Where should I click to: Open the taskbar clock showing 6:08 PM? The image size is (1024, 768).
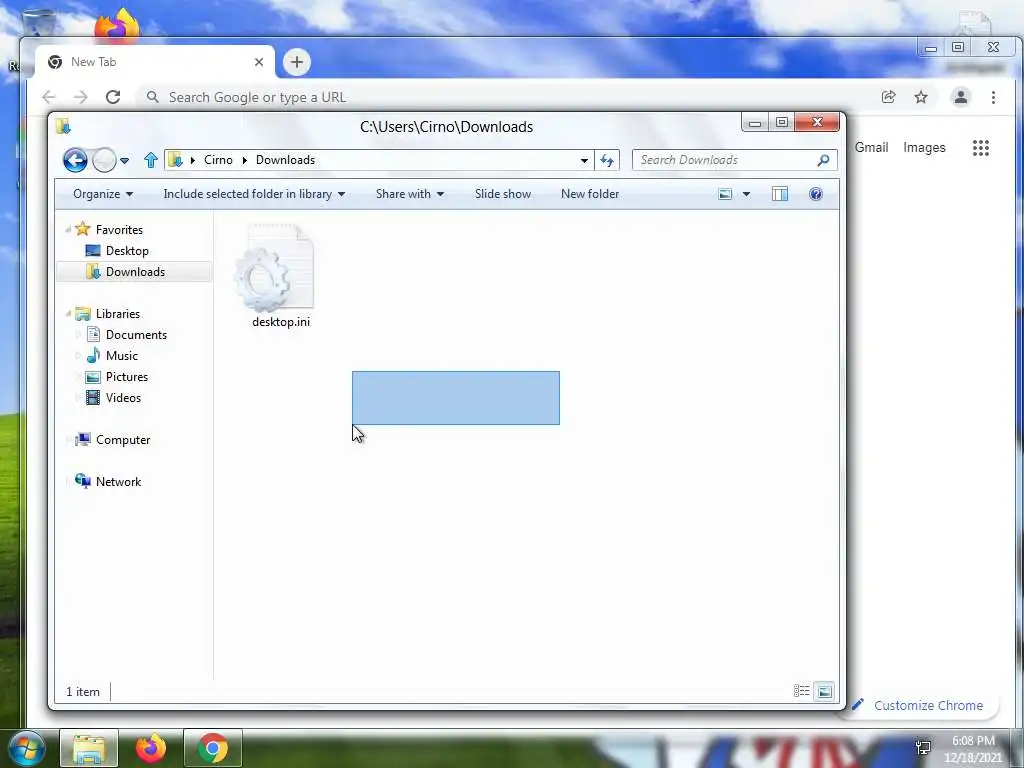coord(972,749)
